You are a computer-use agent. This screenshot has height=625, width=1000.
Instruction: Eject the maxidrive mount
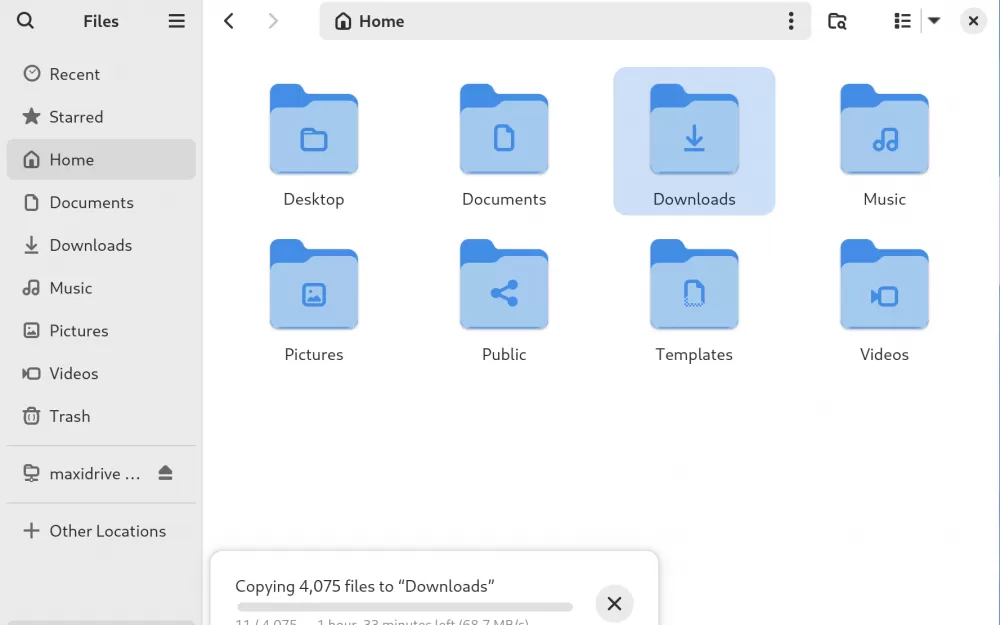click(x=166, y=473)
